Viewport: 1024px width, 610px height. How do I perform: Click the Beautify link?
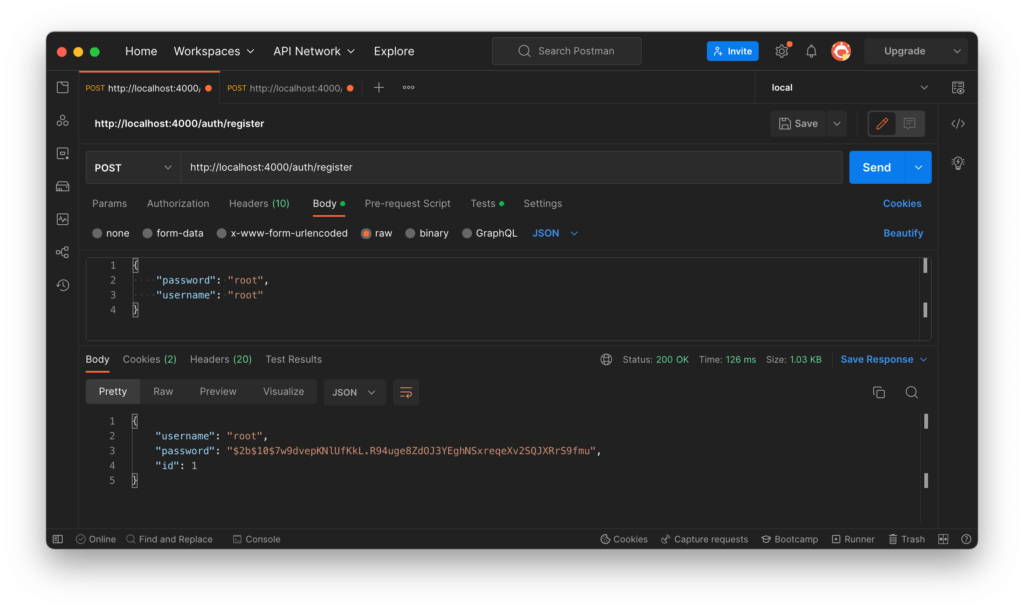[903, 233]
